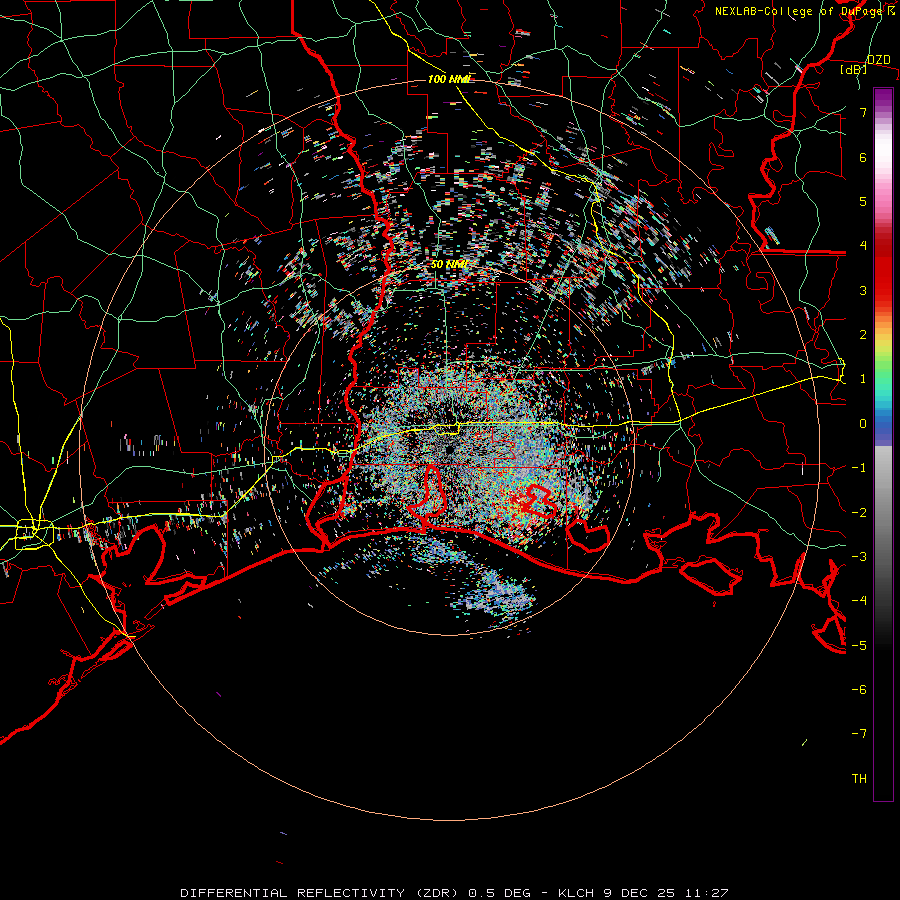
Task: Click the 50 NMI range ring label
Action: [449, 264]
